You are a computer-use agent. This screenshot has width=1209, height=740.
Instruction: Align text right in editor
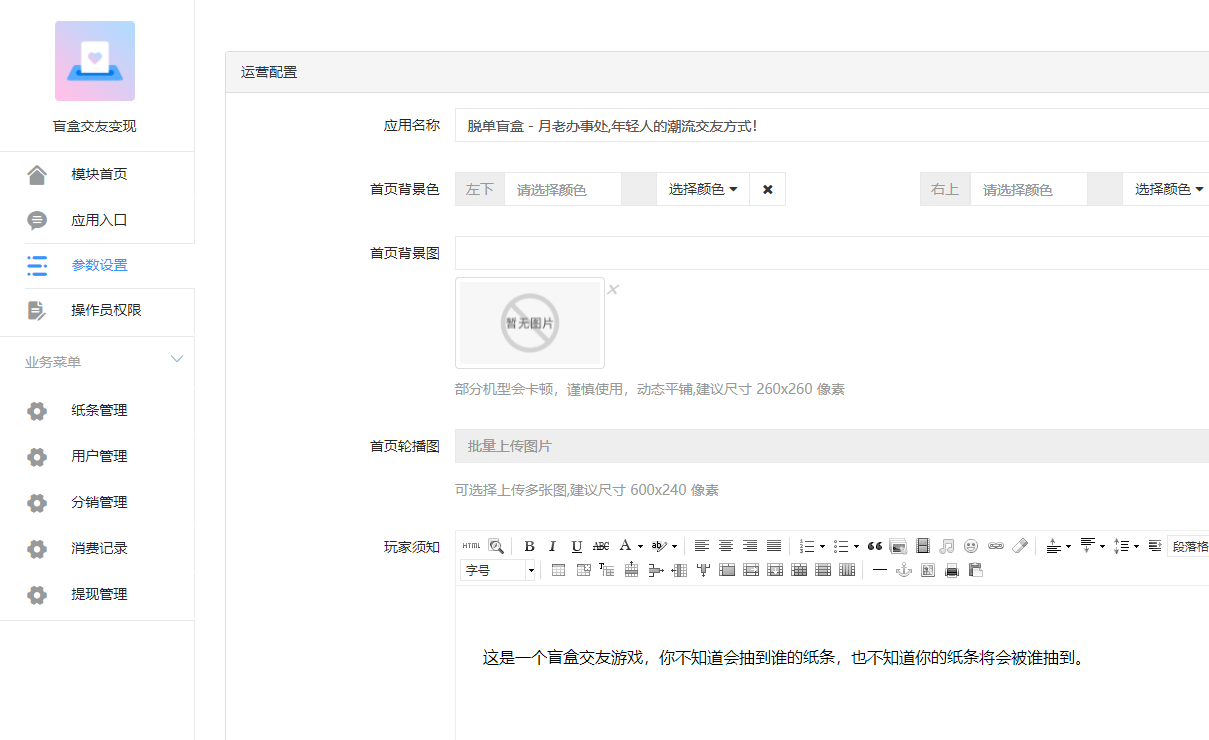click(750, 546)
